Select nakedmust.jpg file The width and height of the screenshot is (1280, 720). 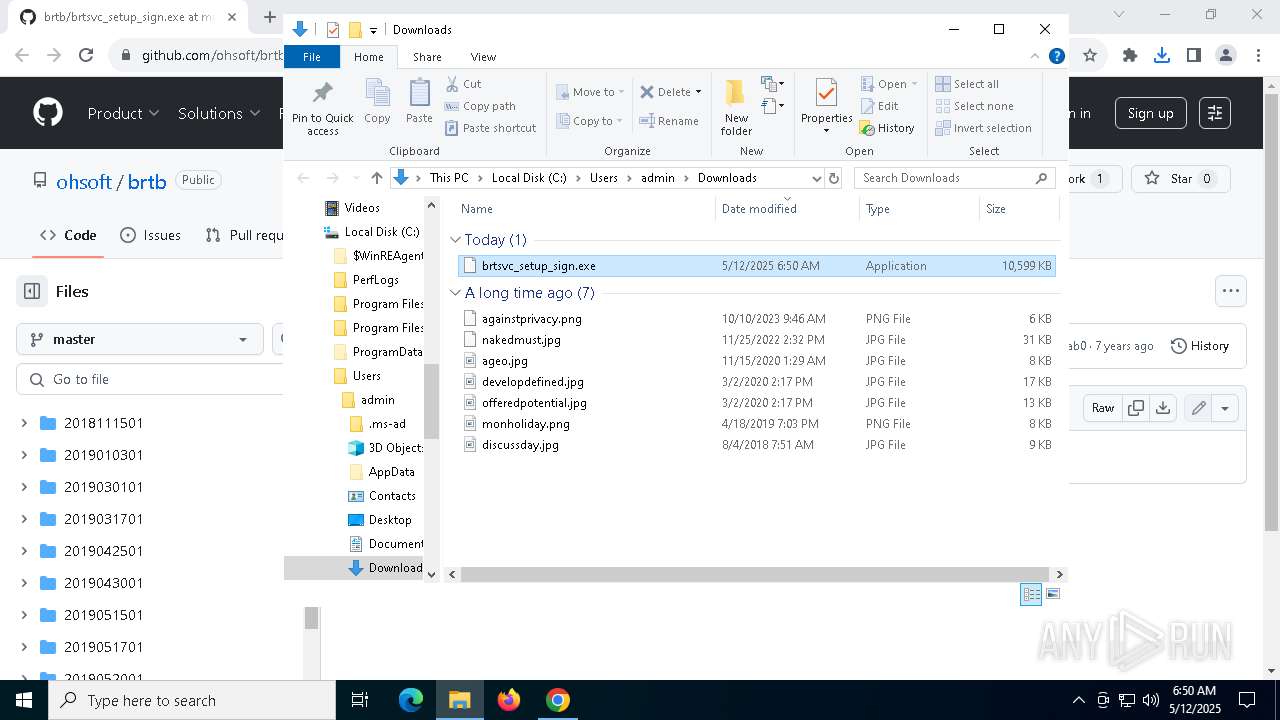pos(757,340)
